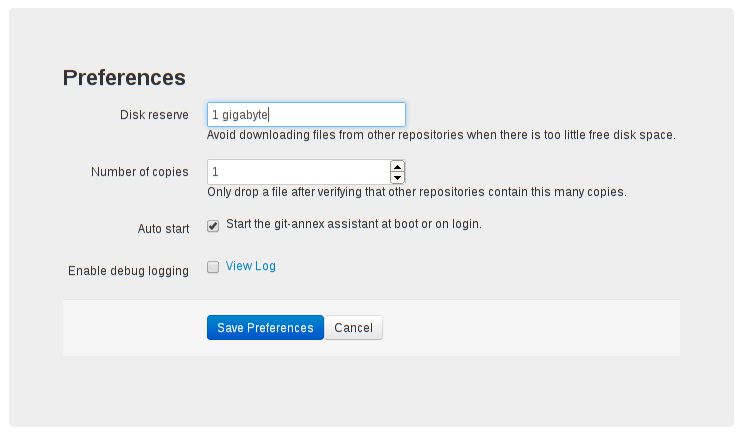The height and width of the screenshot is (433, 742).
Task: Click the 'Avoid downloading files' help text
Action: (x=442, y=135)
